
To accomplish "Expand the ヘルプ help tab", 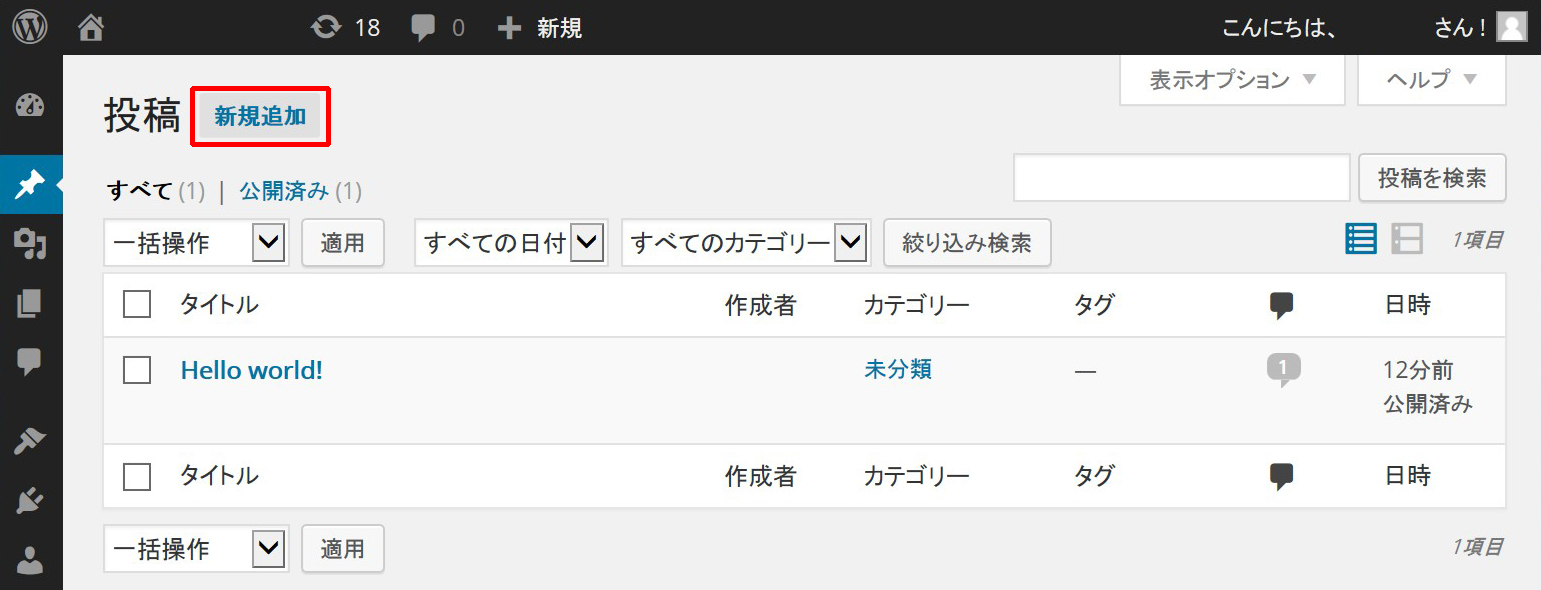I will pos(1431,80).
